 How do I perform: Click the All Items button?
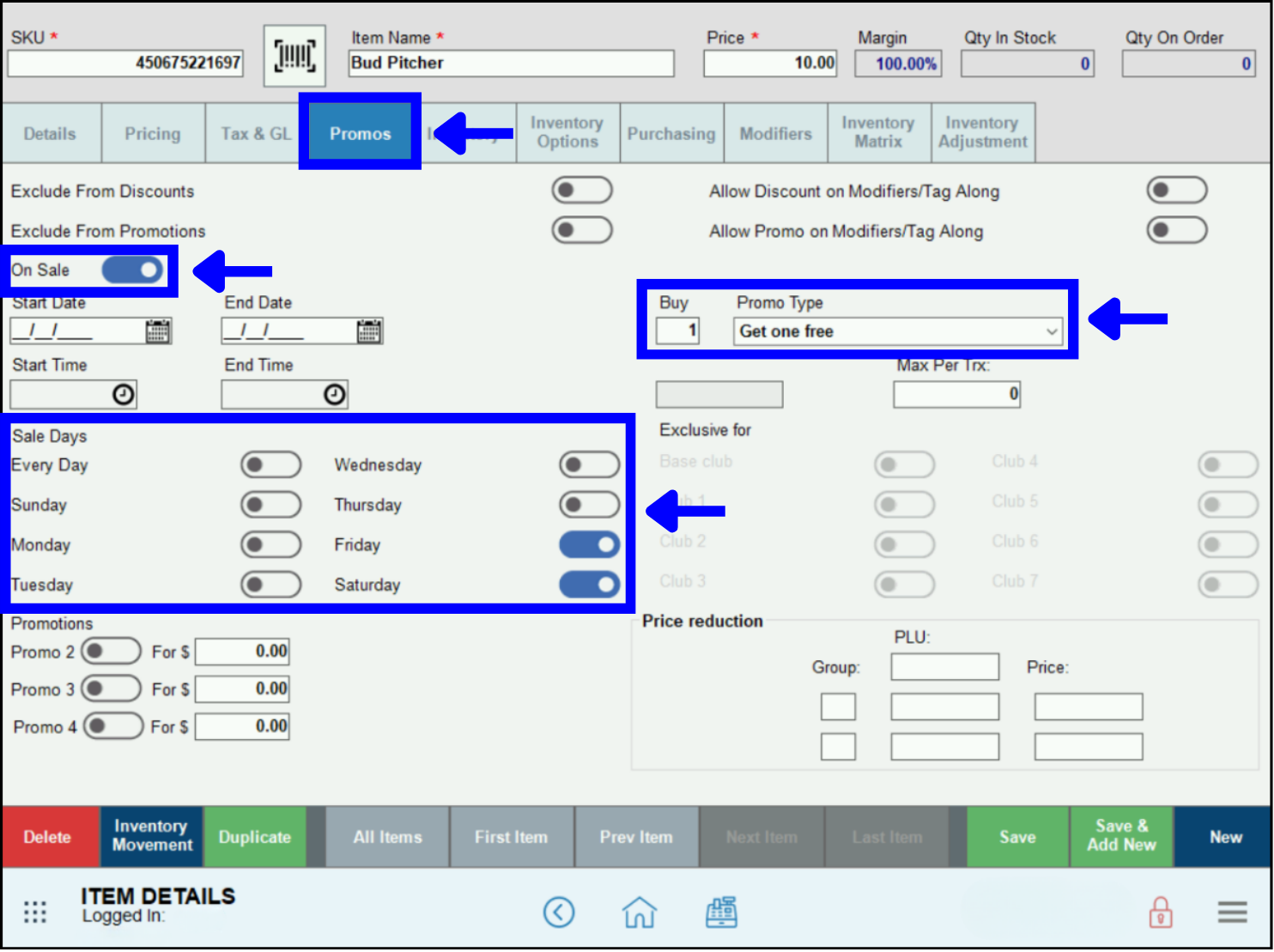(x=388, y=837)
